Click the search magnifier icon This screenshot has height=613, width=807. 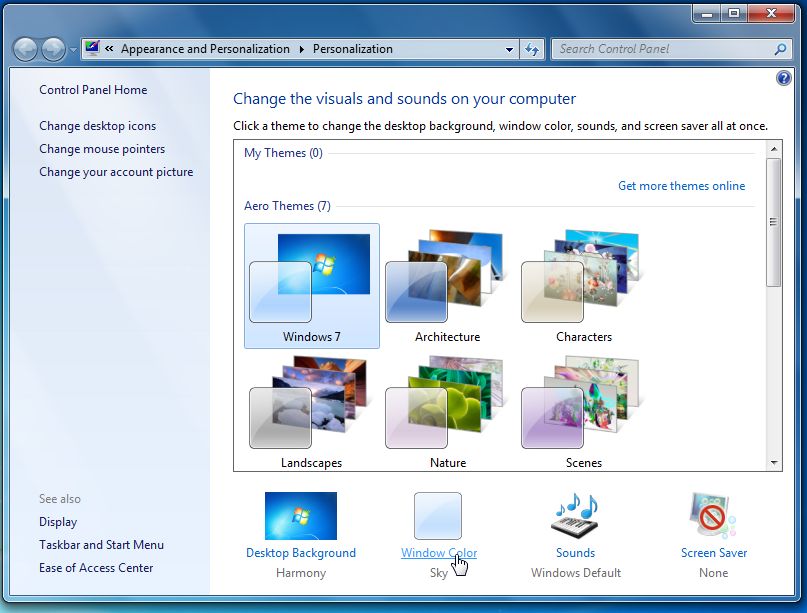[780, 49]
